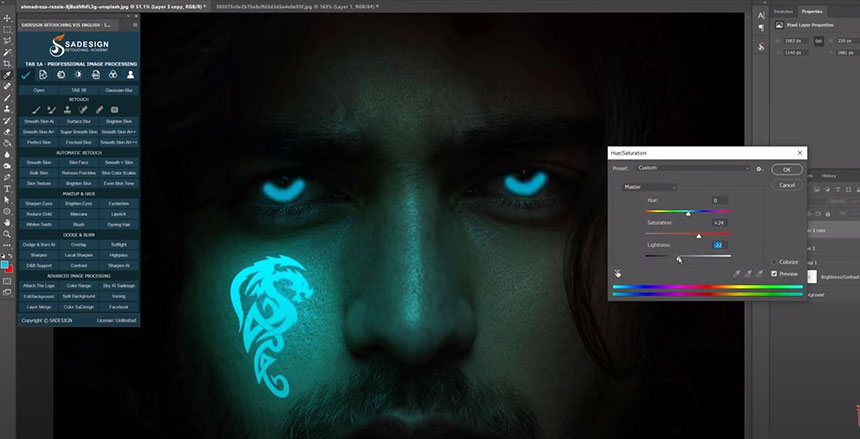Enable the Colorize checkbox
The width and height of the screenshot is (860, 439).
pyautogui.click(x=774, y=261)
